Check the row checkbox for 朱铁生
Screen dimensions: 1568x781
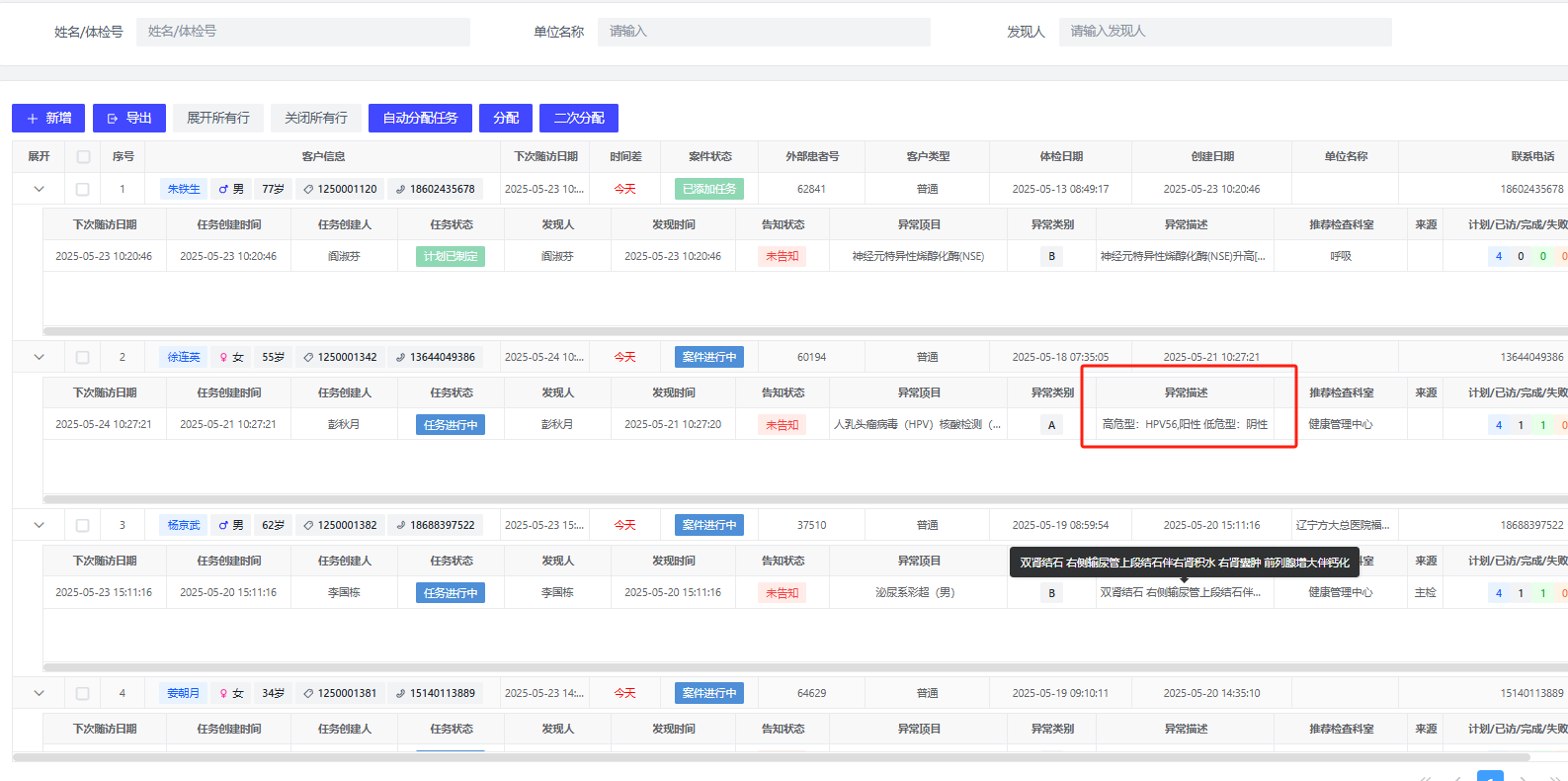[83, 189]
